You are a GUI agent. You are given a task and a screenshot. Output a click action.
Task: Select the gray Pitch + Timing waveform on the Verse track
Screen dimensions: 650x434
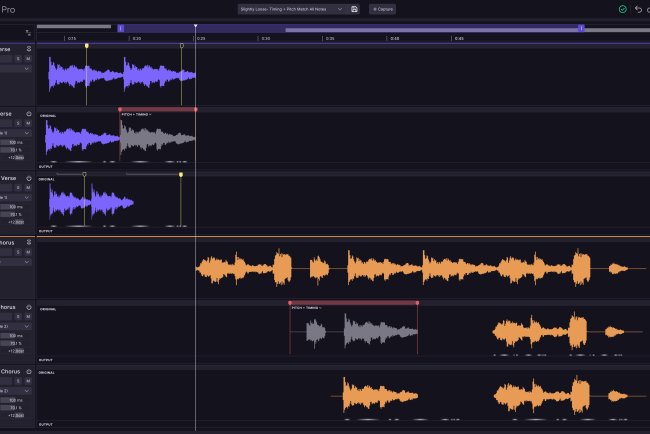(x=158, y=138)
